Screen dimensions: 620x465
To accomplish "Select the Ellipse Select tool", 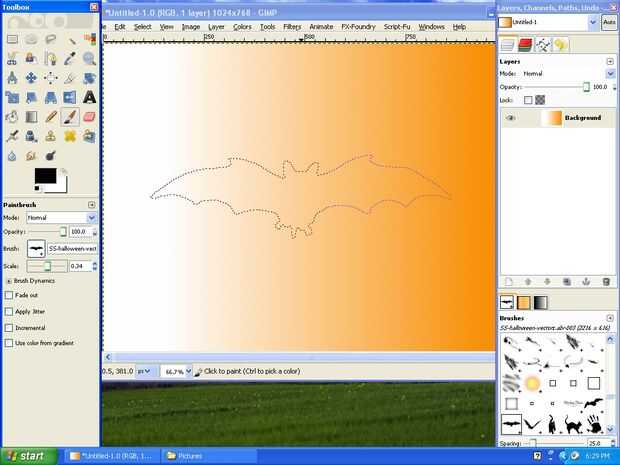I will [x=32, y=39].
